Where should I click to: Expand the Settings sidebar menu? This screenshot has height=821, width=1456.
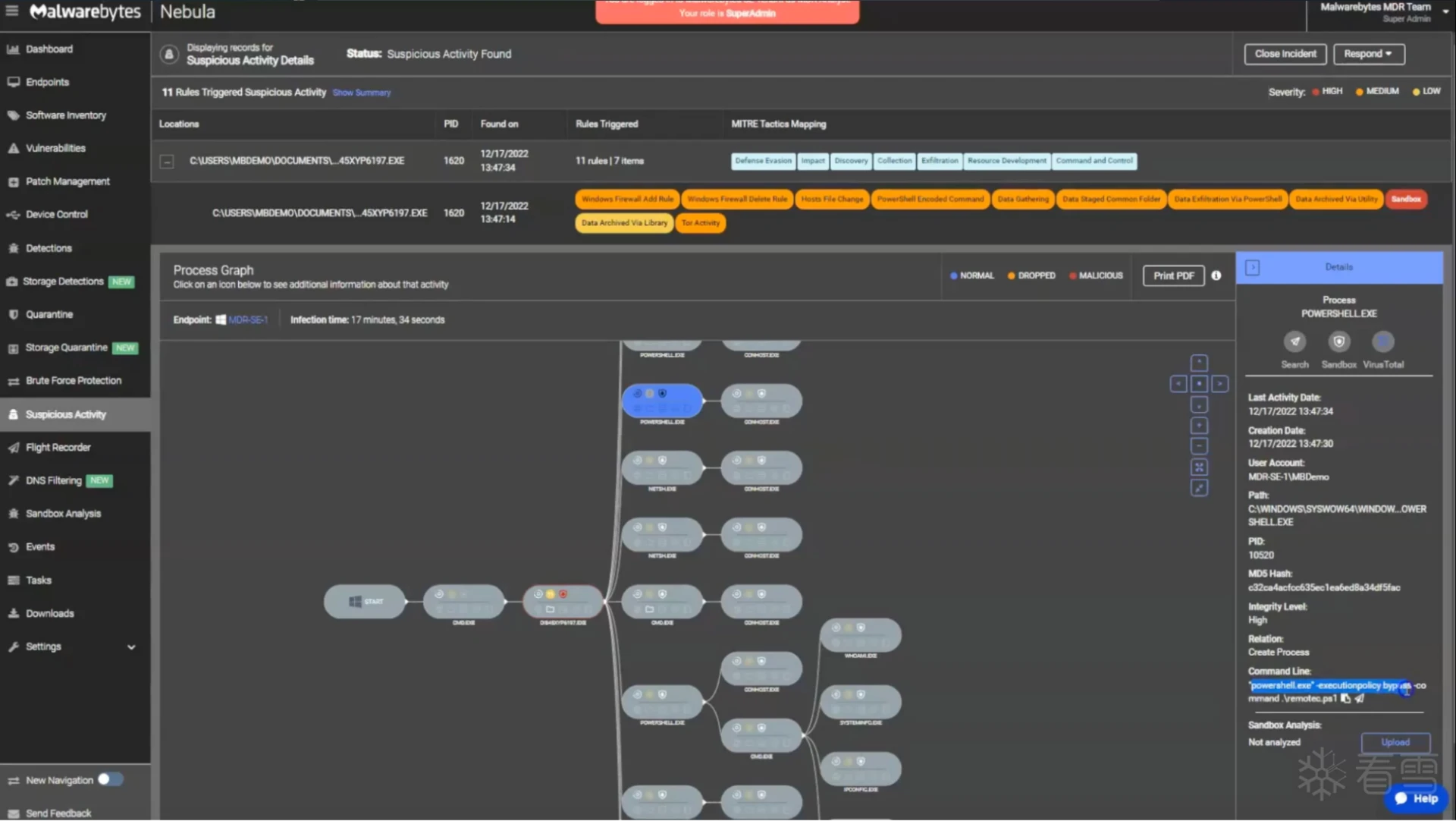tap(131, 647)
